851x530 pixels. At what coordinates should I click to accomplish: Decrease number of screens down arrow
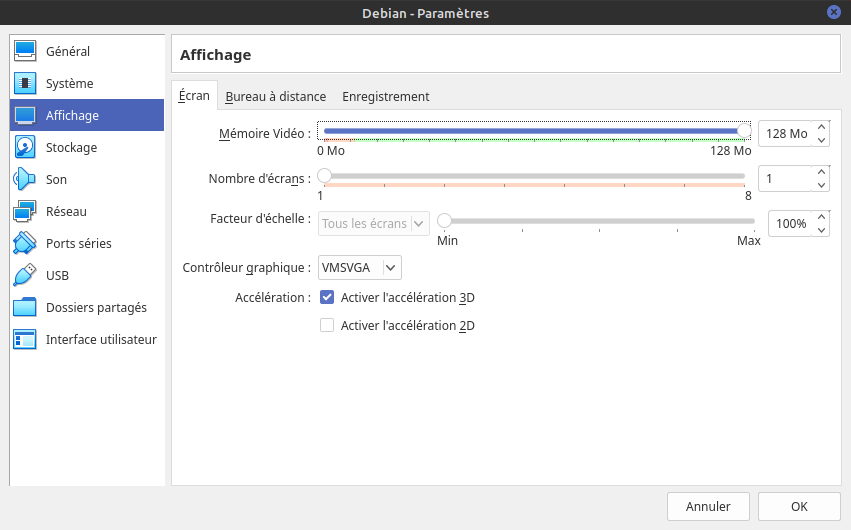(821, 185)
